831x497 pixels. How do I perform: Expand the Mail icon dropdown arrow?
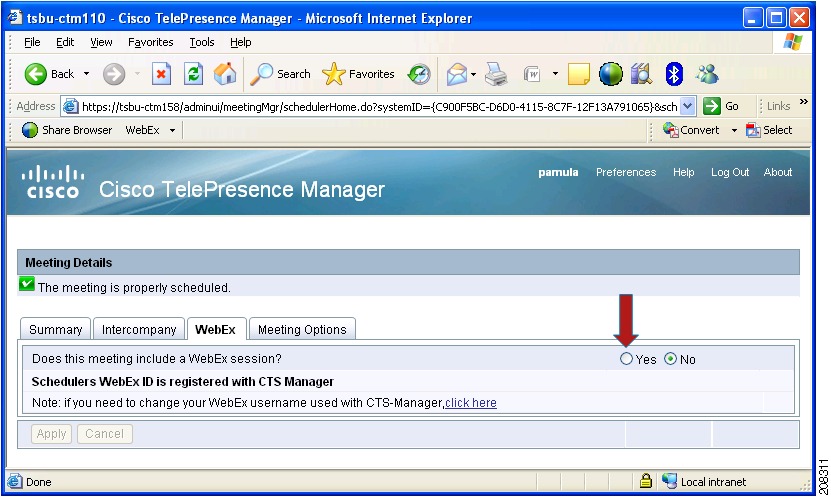tap(473, 74)
